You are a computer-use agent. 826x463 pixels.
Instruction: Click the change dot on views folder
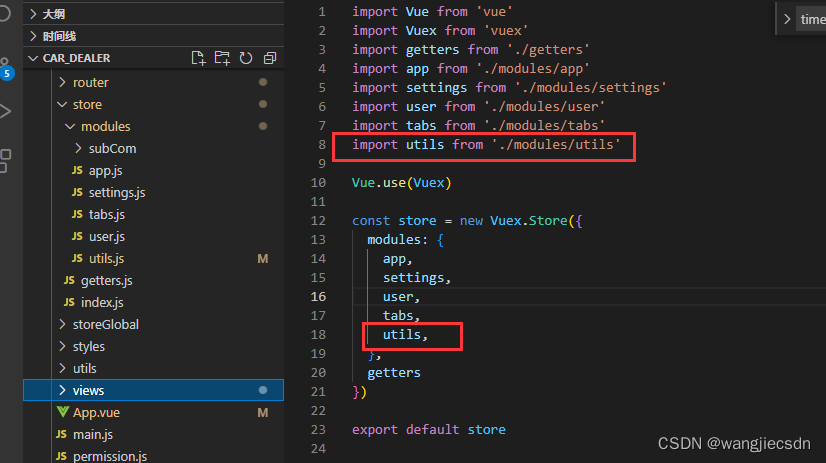coord(263,390)
